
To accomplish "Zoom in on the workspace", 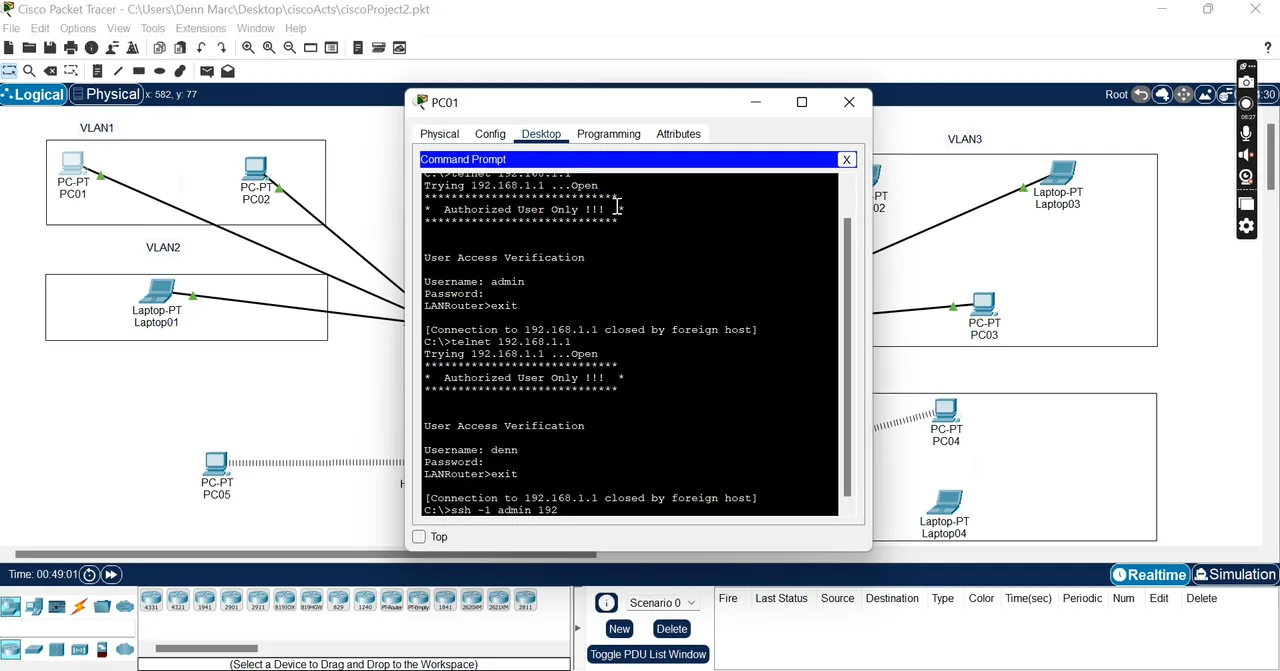I will coord(248,48).
